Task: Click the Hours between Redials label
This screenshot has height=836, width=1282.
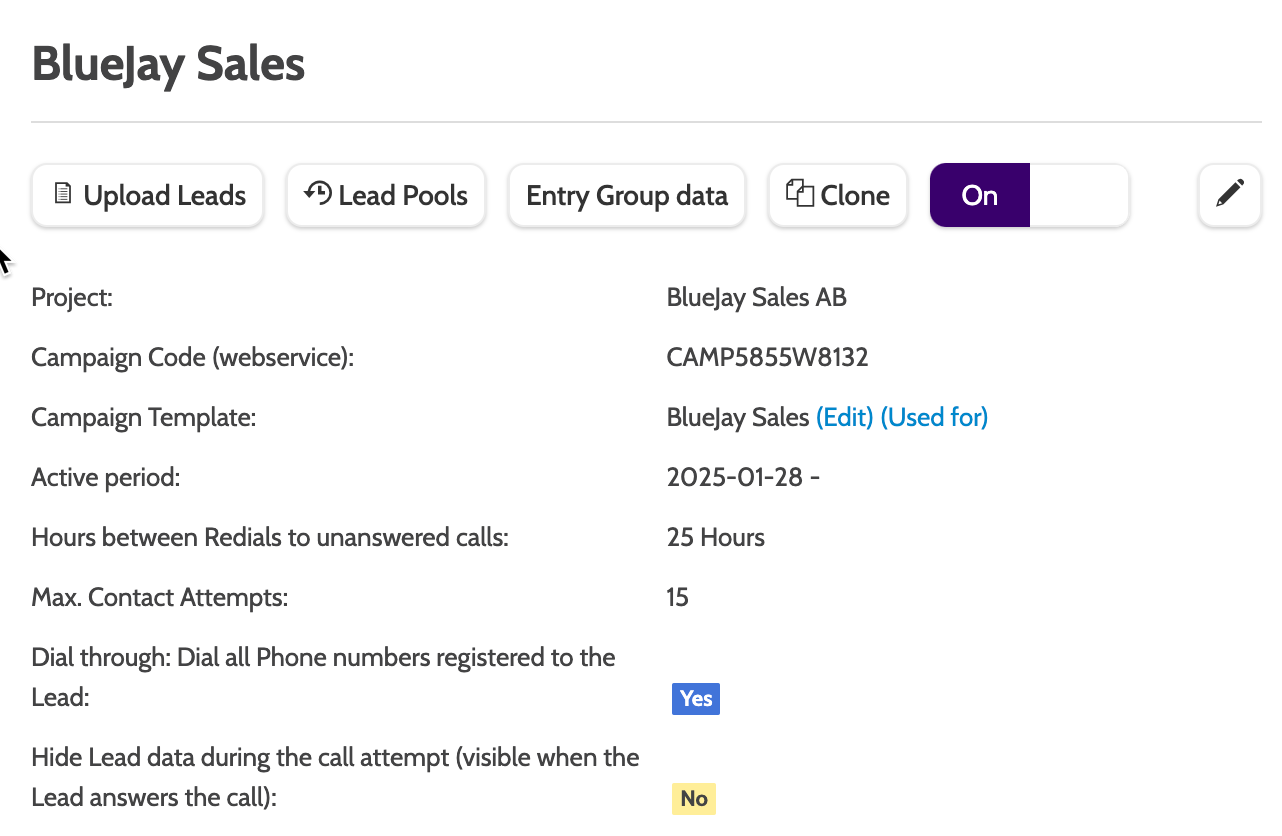Action: pyautogui.click(x=270, y=537)
